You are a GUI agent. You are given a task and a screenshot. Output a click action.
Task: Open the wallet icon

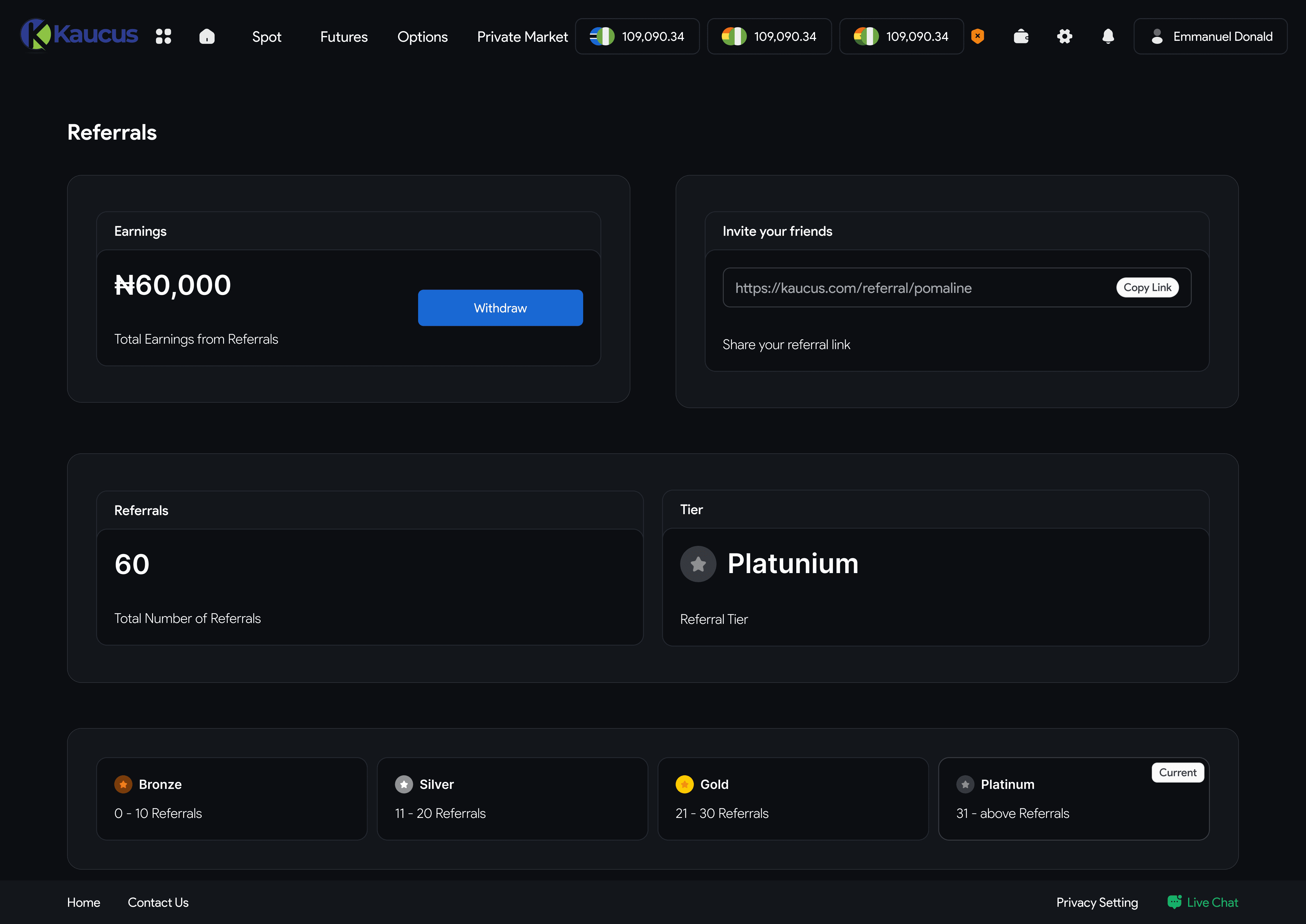1021,36
